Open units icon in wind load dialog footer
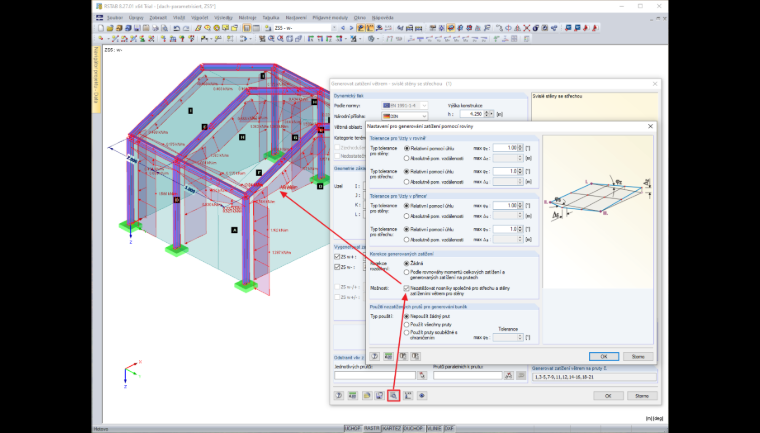This screenshot has height=433, width=760. [x=352, y=396]
